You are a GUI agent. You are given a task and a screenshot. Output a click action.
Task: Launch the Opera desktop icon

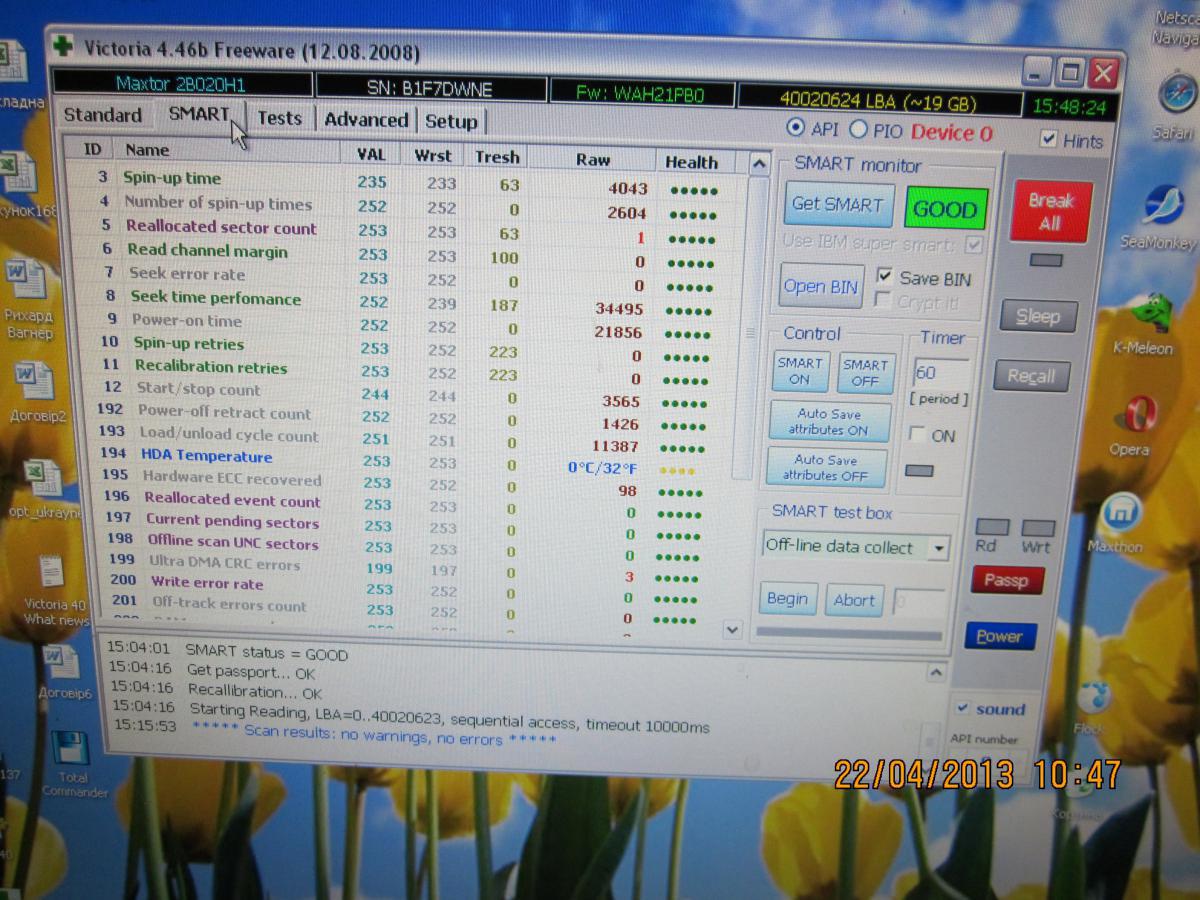coord(1139,414)
